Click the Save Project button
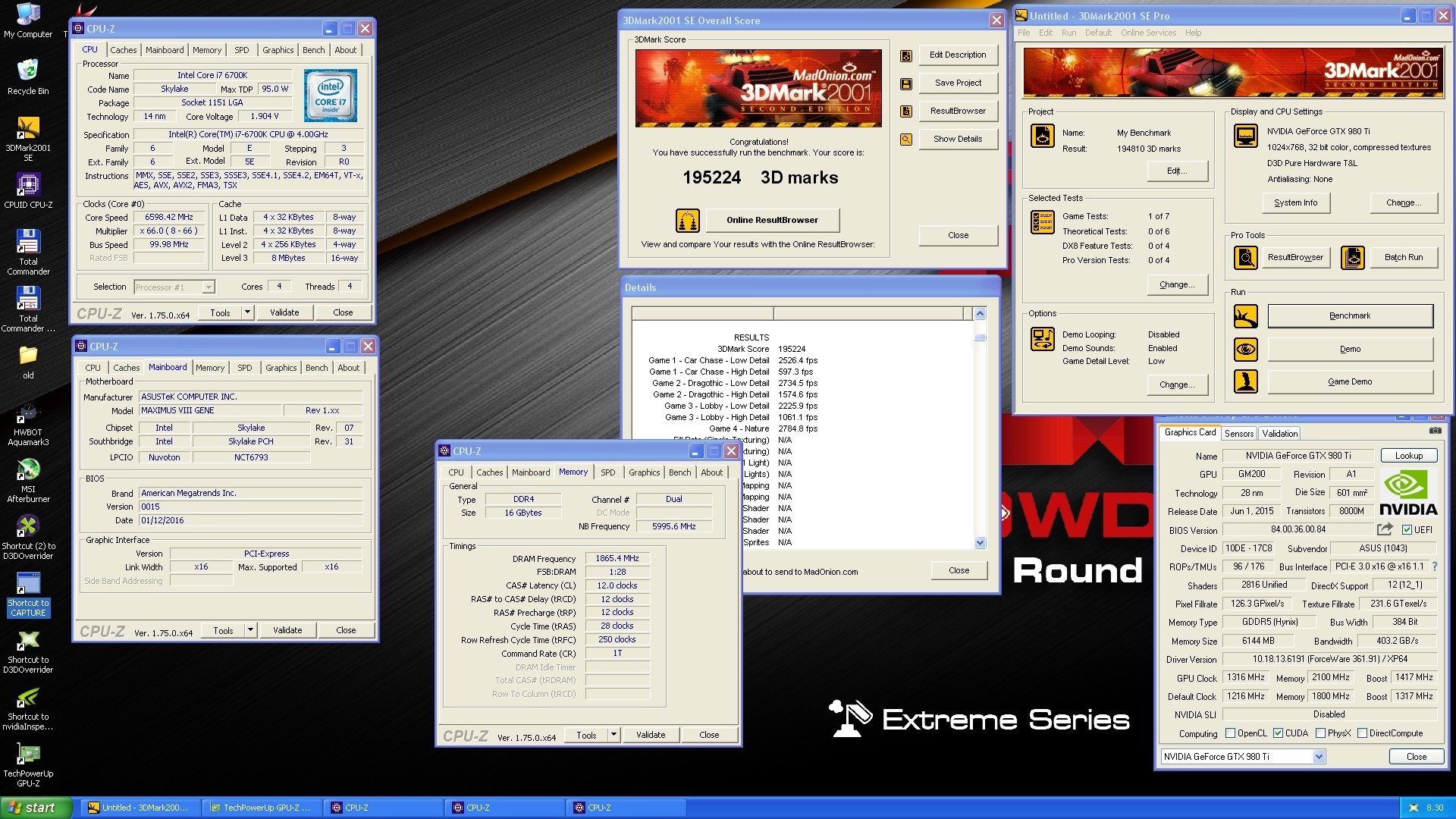Viewport: 1456px width, 819px height. pyautogui.click(x=958, y=83)
